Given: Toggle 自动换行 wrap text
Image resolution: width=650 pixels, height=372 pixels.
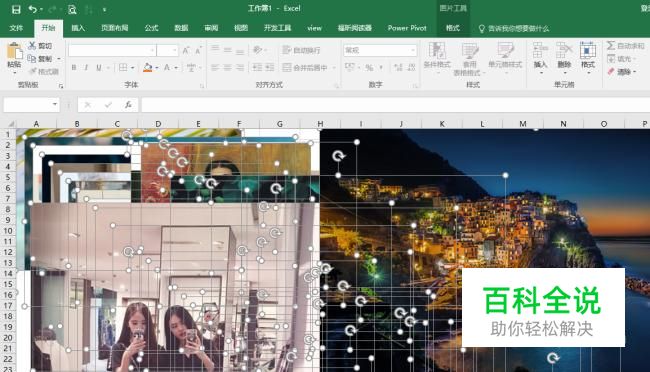Looking at the screenshot, I should point(301,50).
